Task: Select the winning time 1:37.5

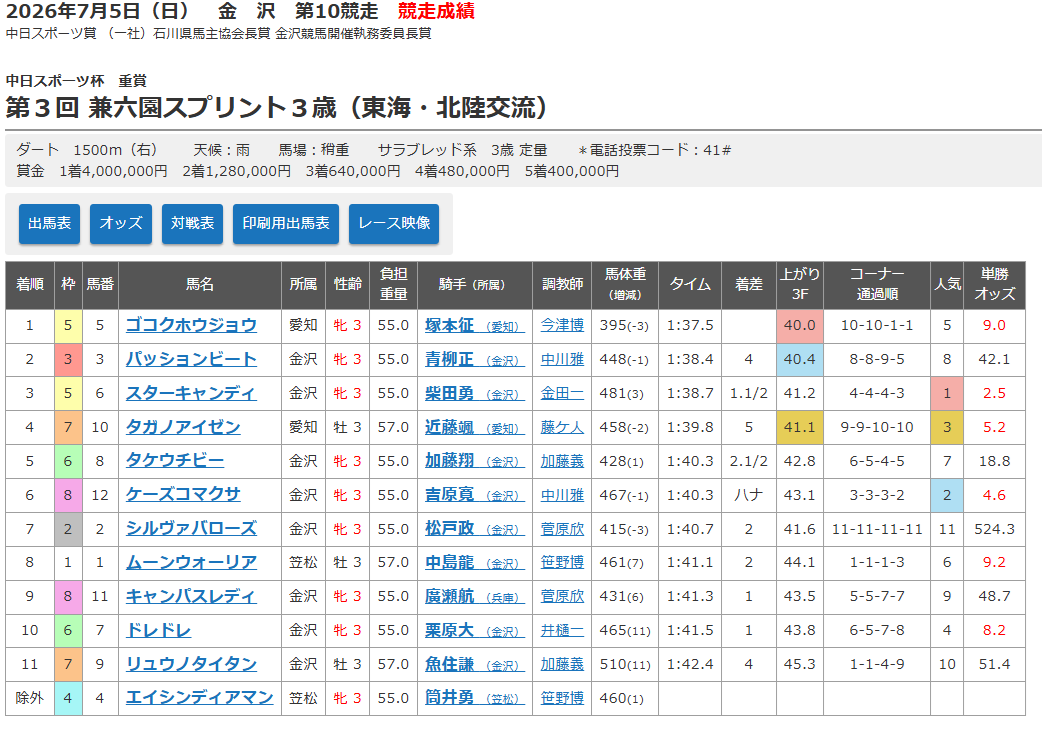Action: click(x=690, y=325)
